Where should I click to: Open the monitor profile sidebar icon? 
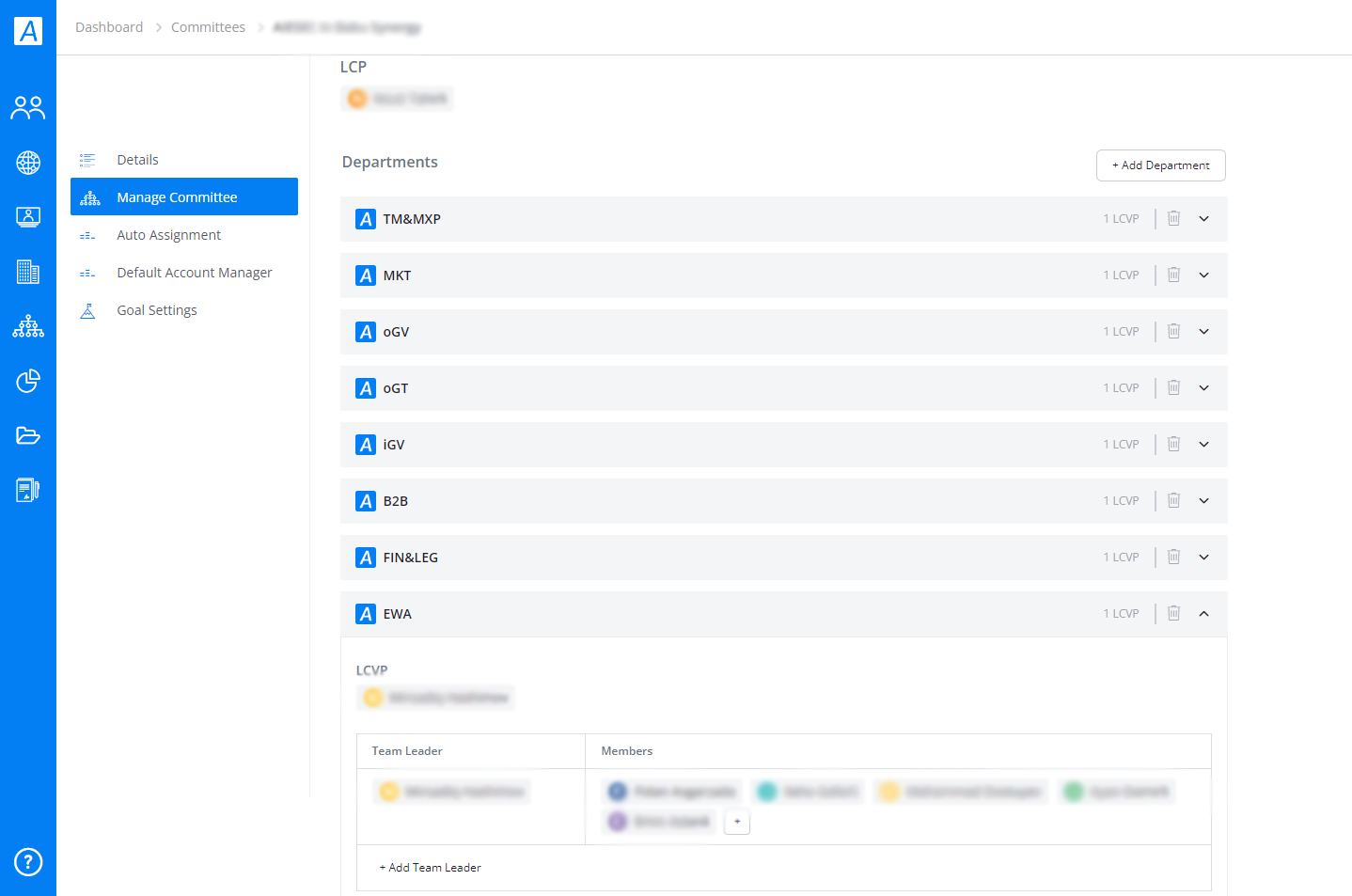pyautogui.click(x=28, y=217)
